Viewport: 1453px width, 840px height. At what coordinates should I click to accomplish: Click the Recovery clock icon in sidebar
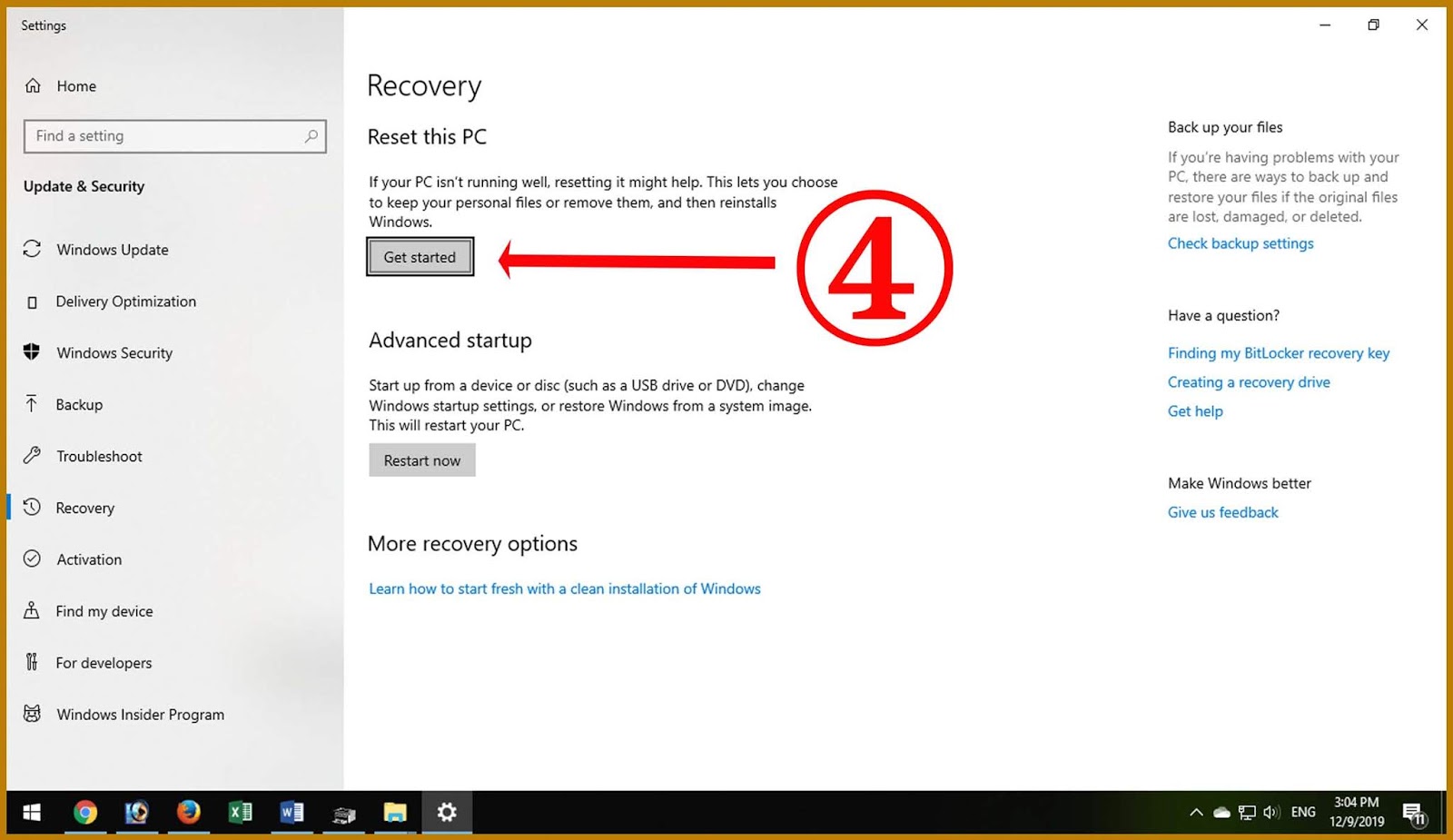coord(32,507)
